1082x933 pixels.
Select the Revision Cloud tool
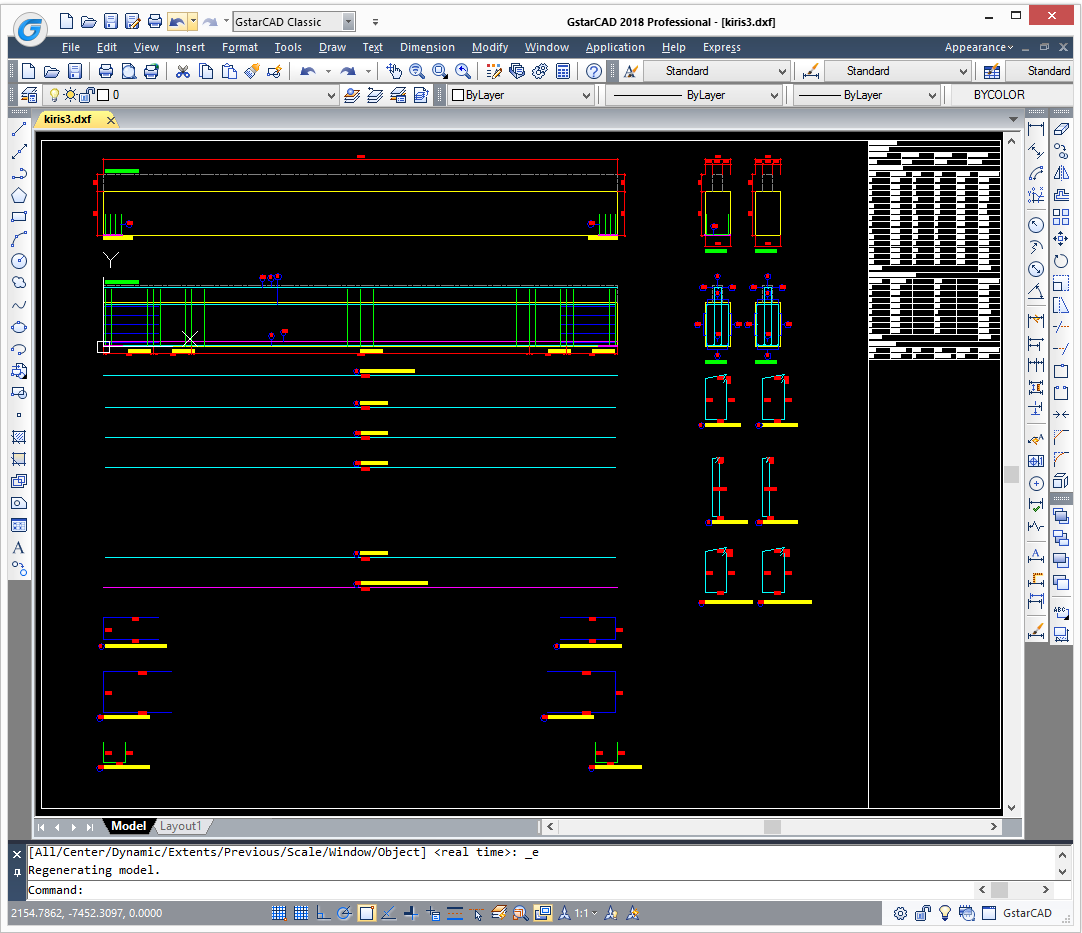pyautogui.click(x=19, y=283)
